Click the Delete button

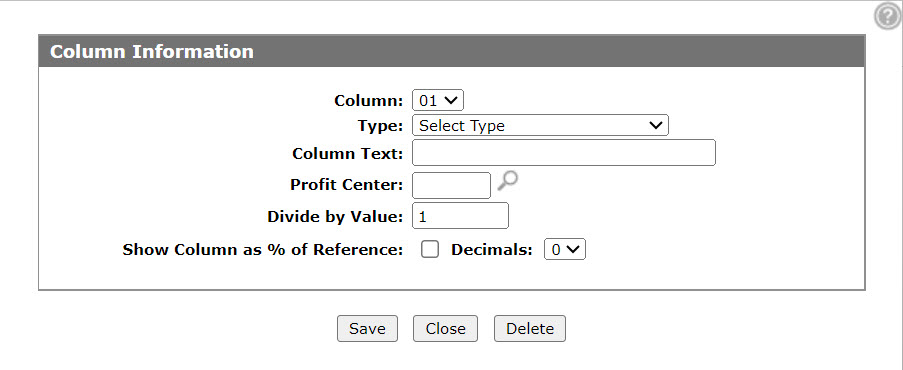click(x=530, y=329)
